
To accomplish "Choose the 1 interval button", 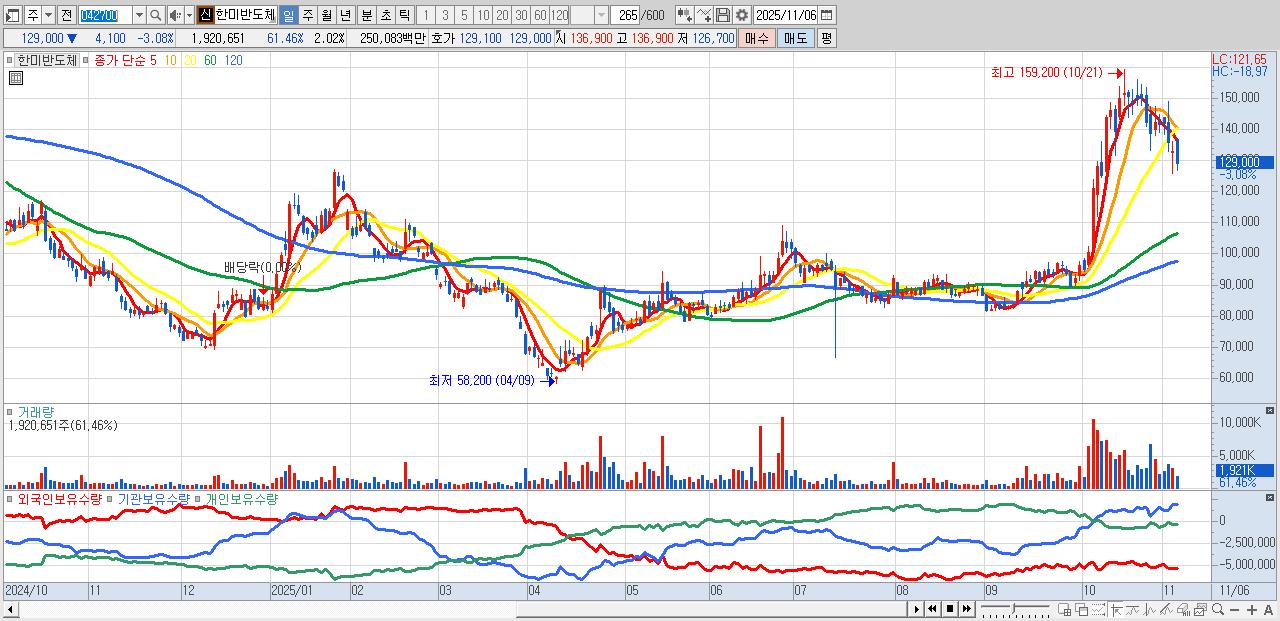I will point(425,15).
